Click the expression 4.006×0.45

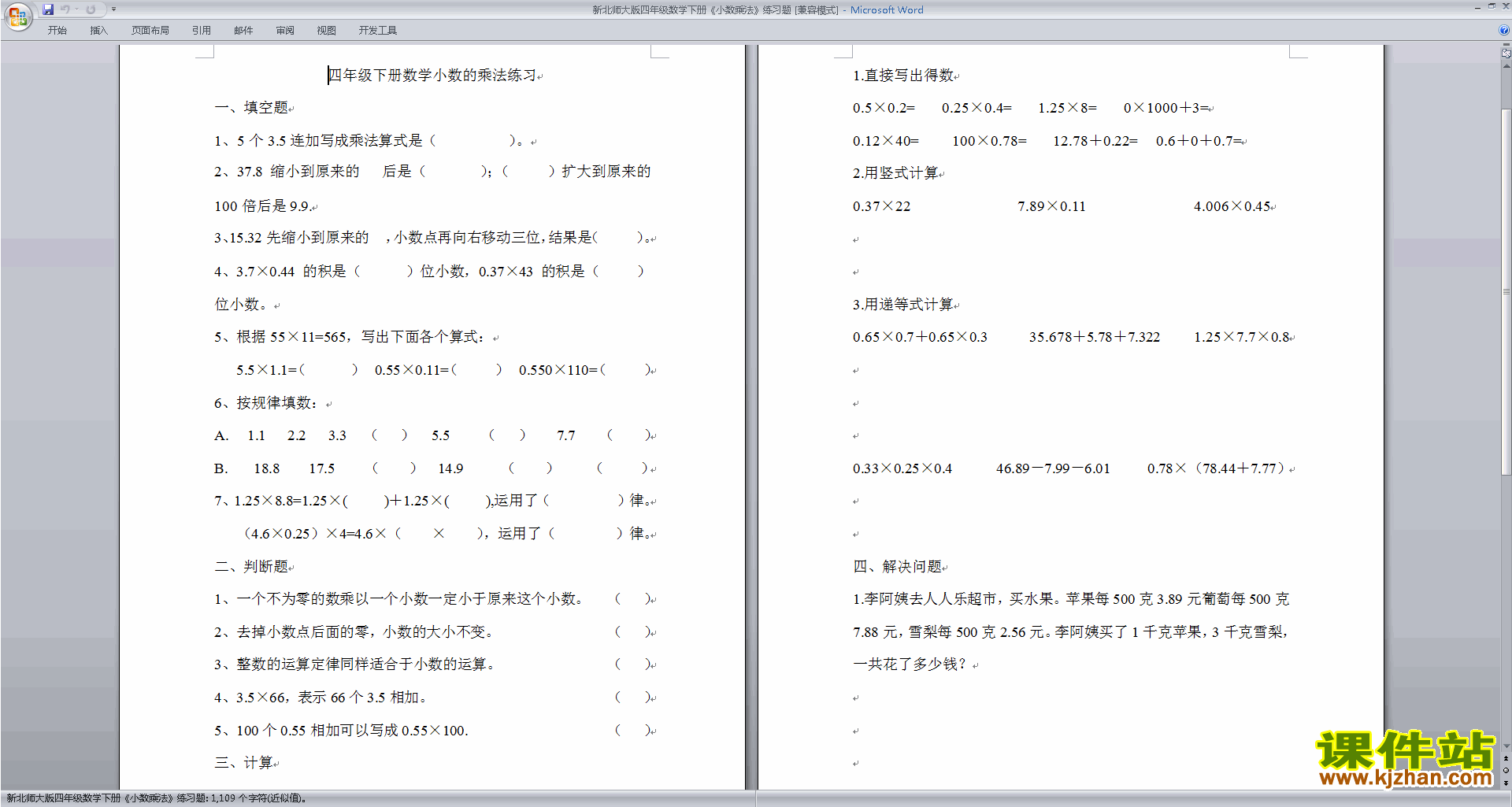point(1232,206)
